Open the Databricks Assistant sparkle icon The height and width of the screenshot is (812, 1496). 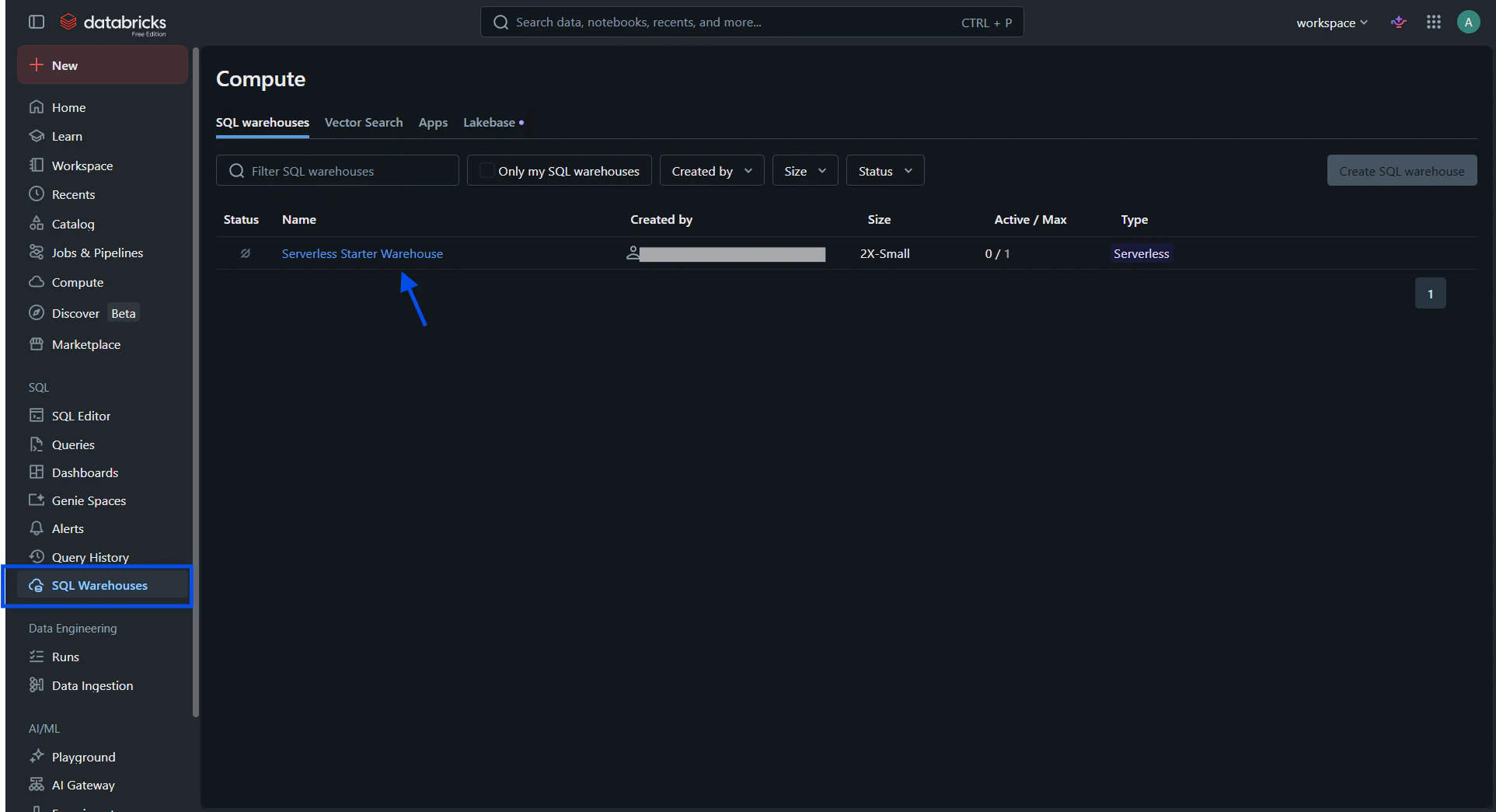click(x=1399, y=23)
